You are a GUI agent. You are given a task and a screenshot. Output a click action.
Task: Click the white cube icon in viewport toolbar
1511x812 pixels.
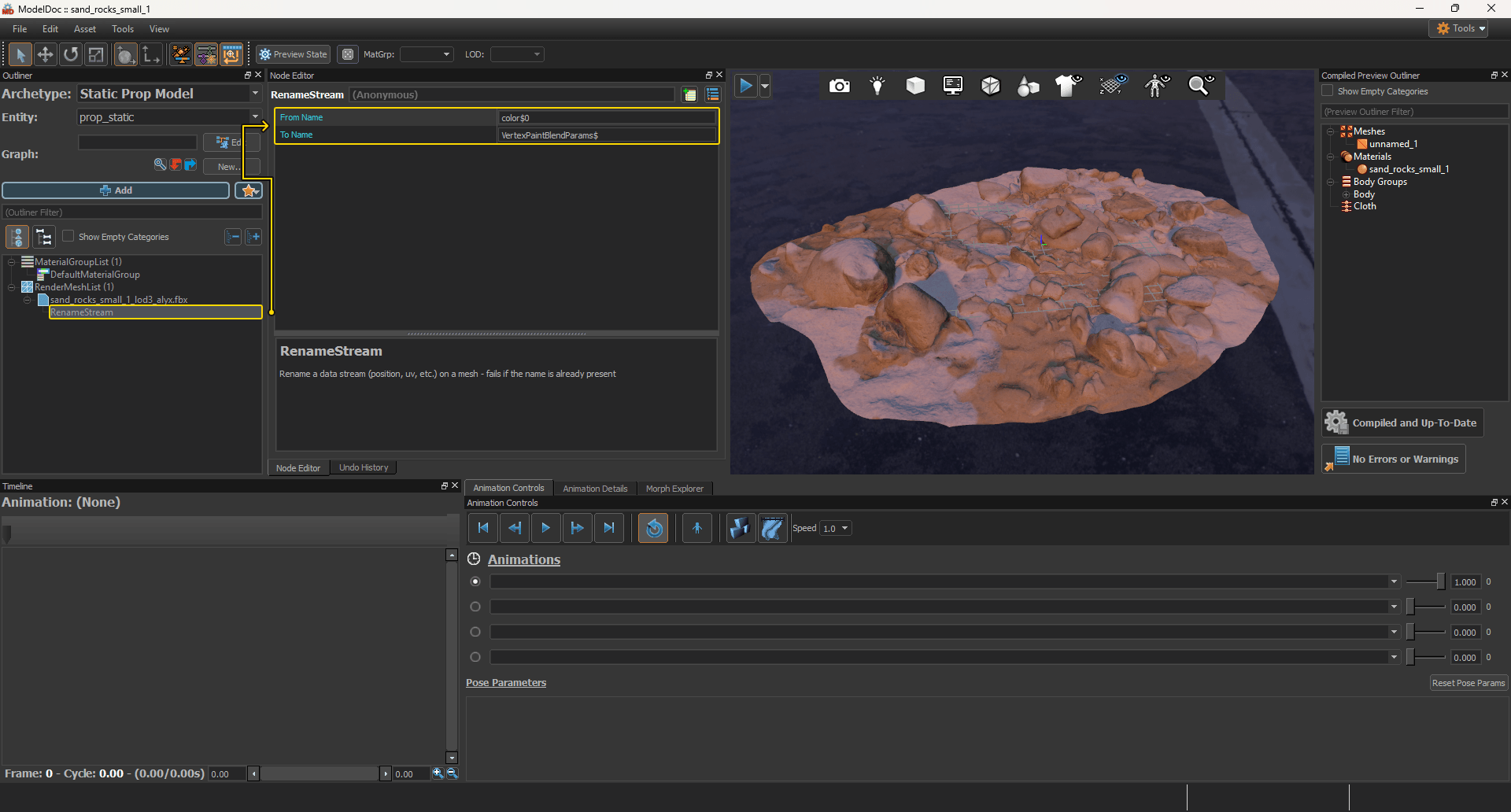click(x=915, y=85)
